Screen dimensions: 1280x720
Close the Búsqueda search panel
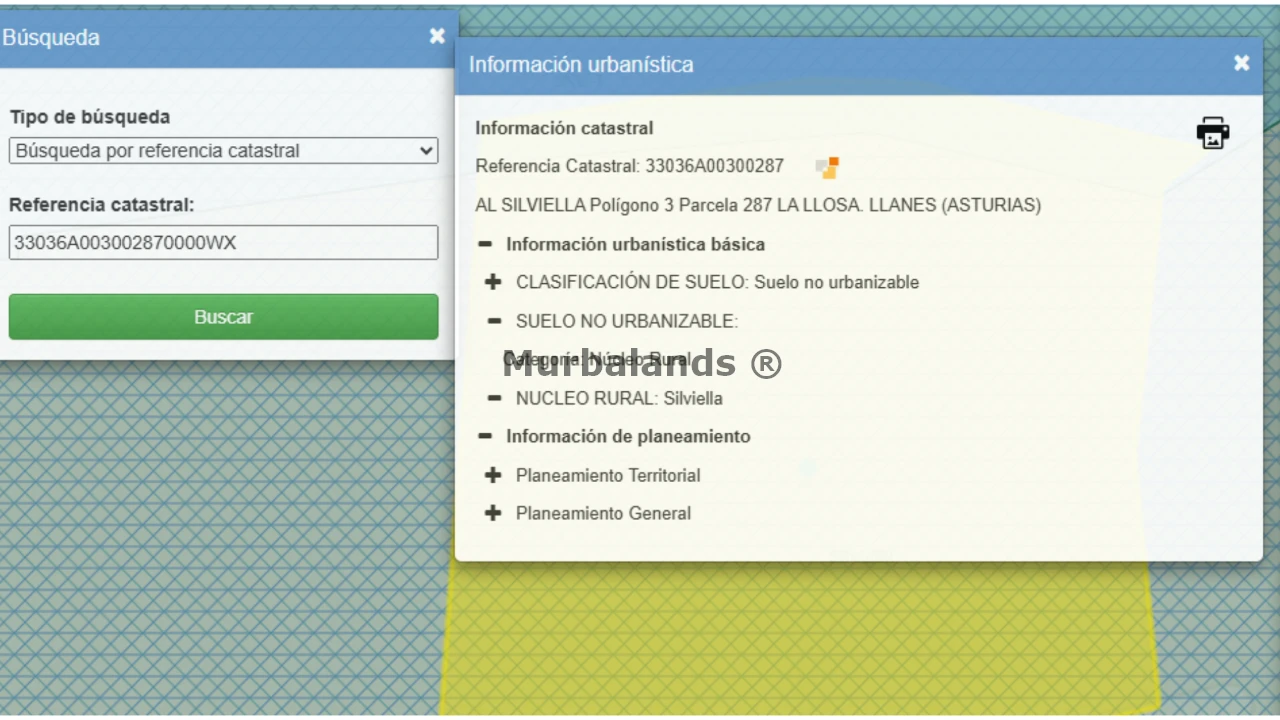click(437, 36)
